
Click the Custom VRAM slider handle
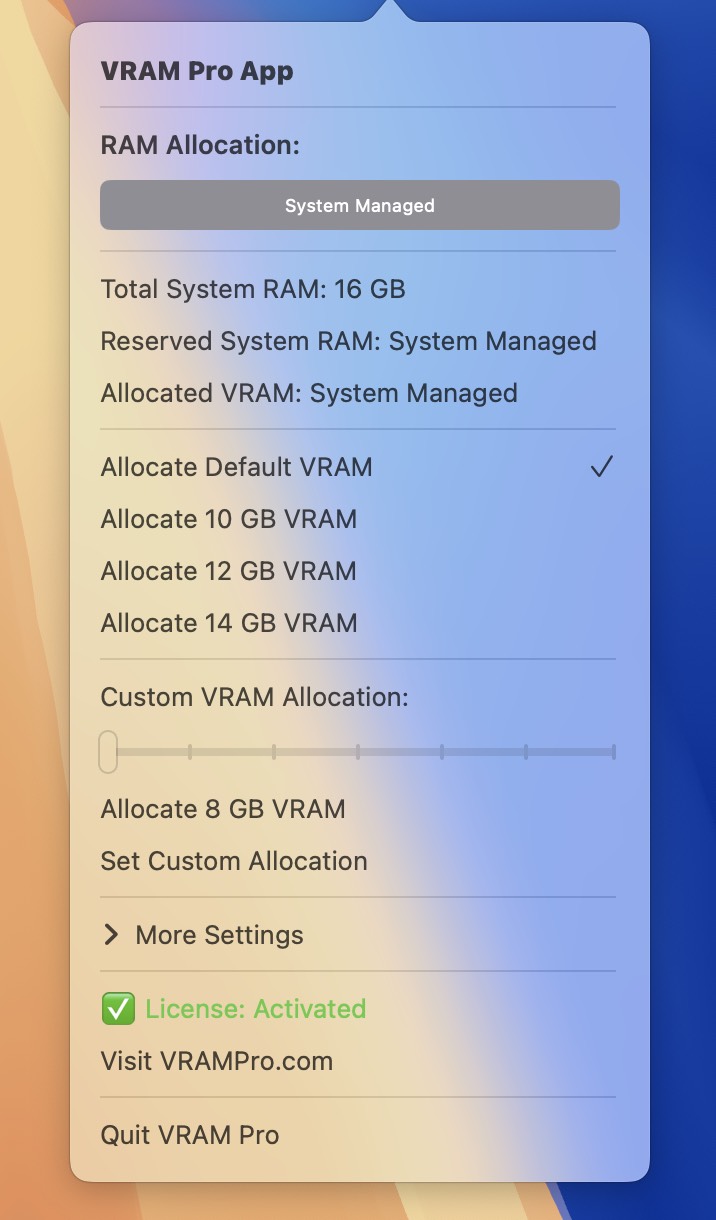click(x=108, y=751)
